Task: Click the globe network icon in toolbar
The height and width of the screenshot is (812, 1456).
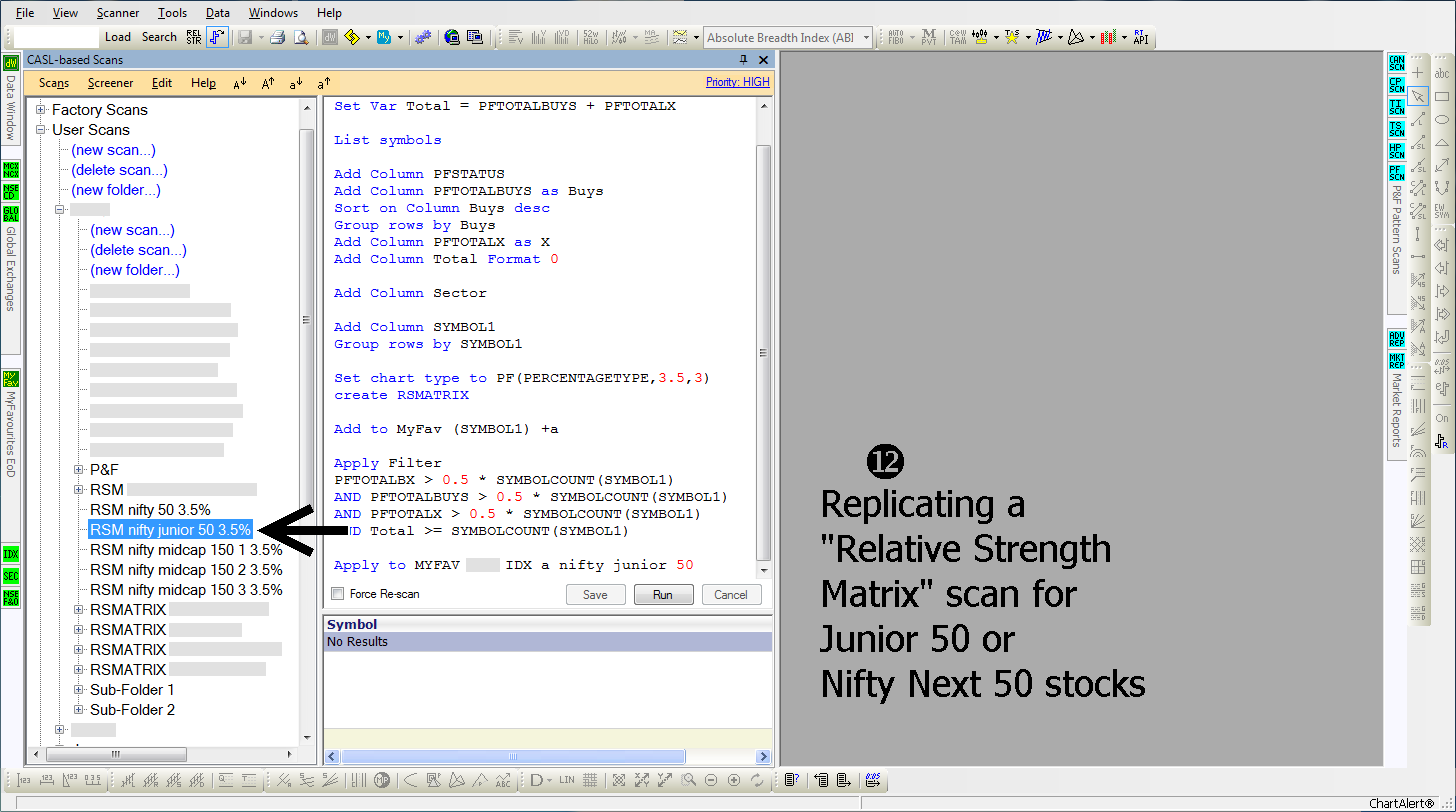Action: pyautogui.click(x=452, y=37)
